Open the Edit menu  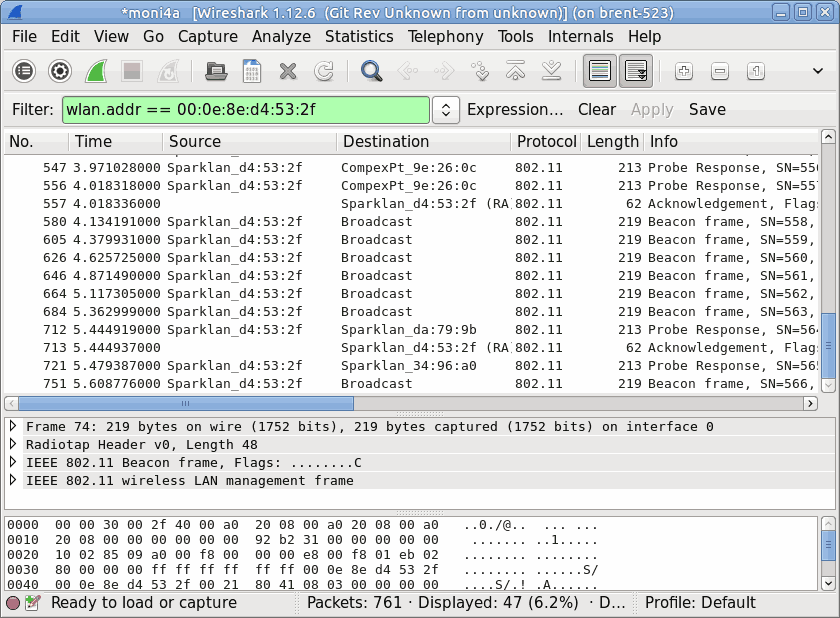[65, 36]
